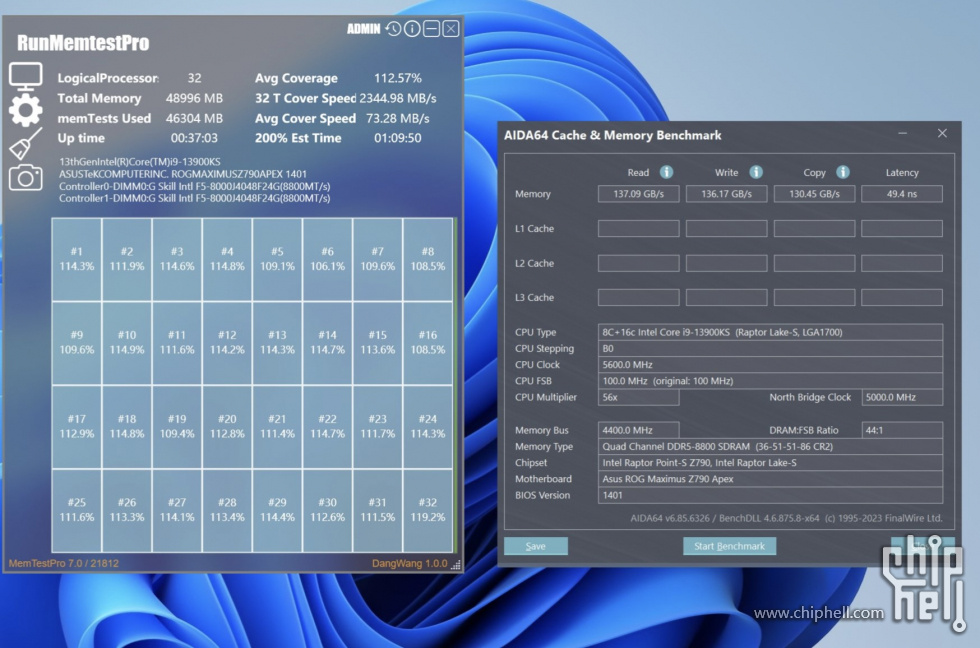The image size is (980, 648).
Task: Select memtest cell #5 109.1%
Action: point(277,259)
